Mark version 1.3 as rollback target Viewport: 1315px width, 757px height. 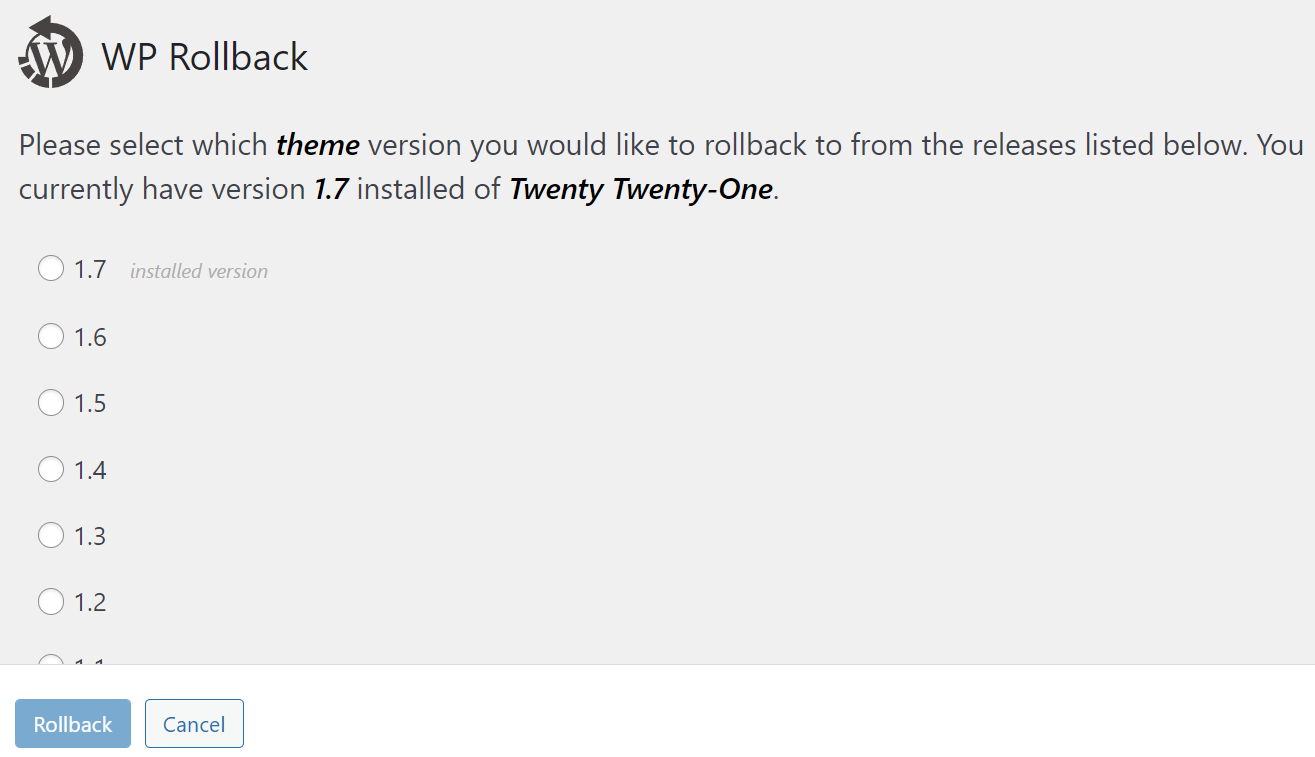(x=51, y=535)
